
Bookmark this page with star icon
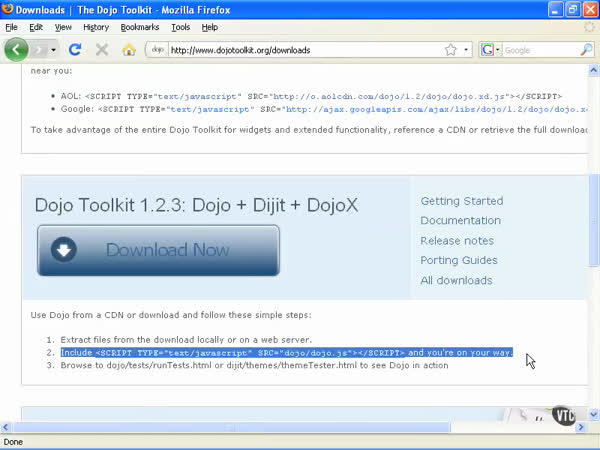451,49
